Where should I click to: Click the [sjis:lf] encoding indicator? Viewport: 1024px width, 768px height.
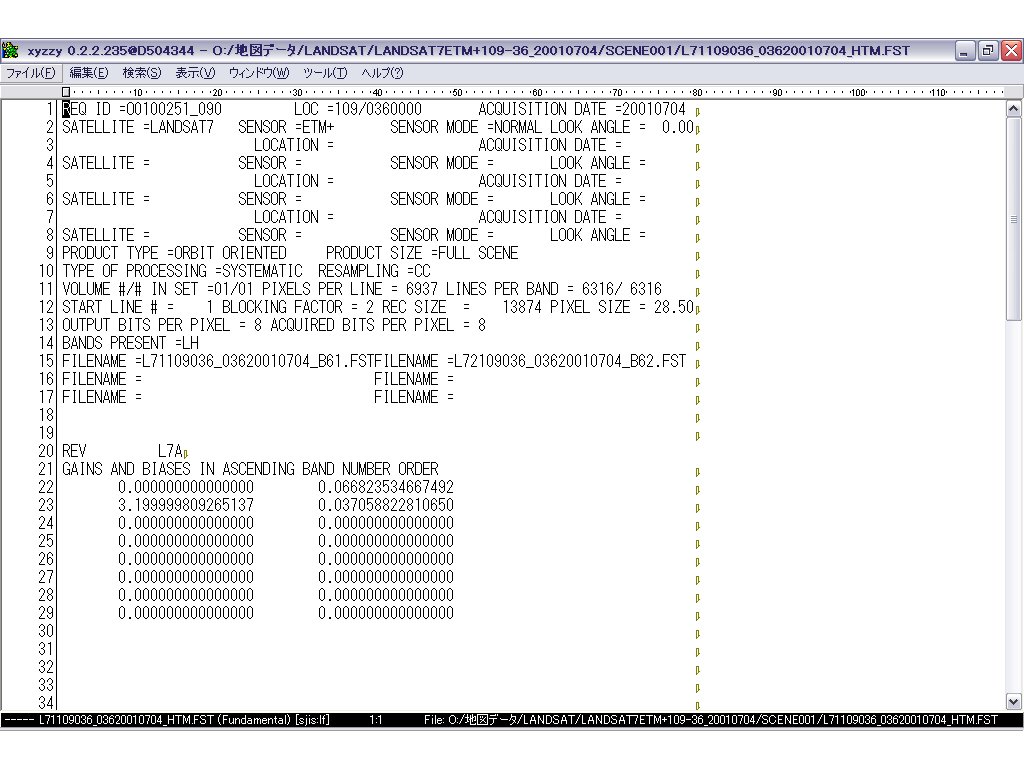(x=312, y=720)
